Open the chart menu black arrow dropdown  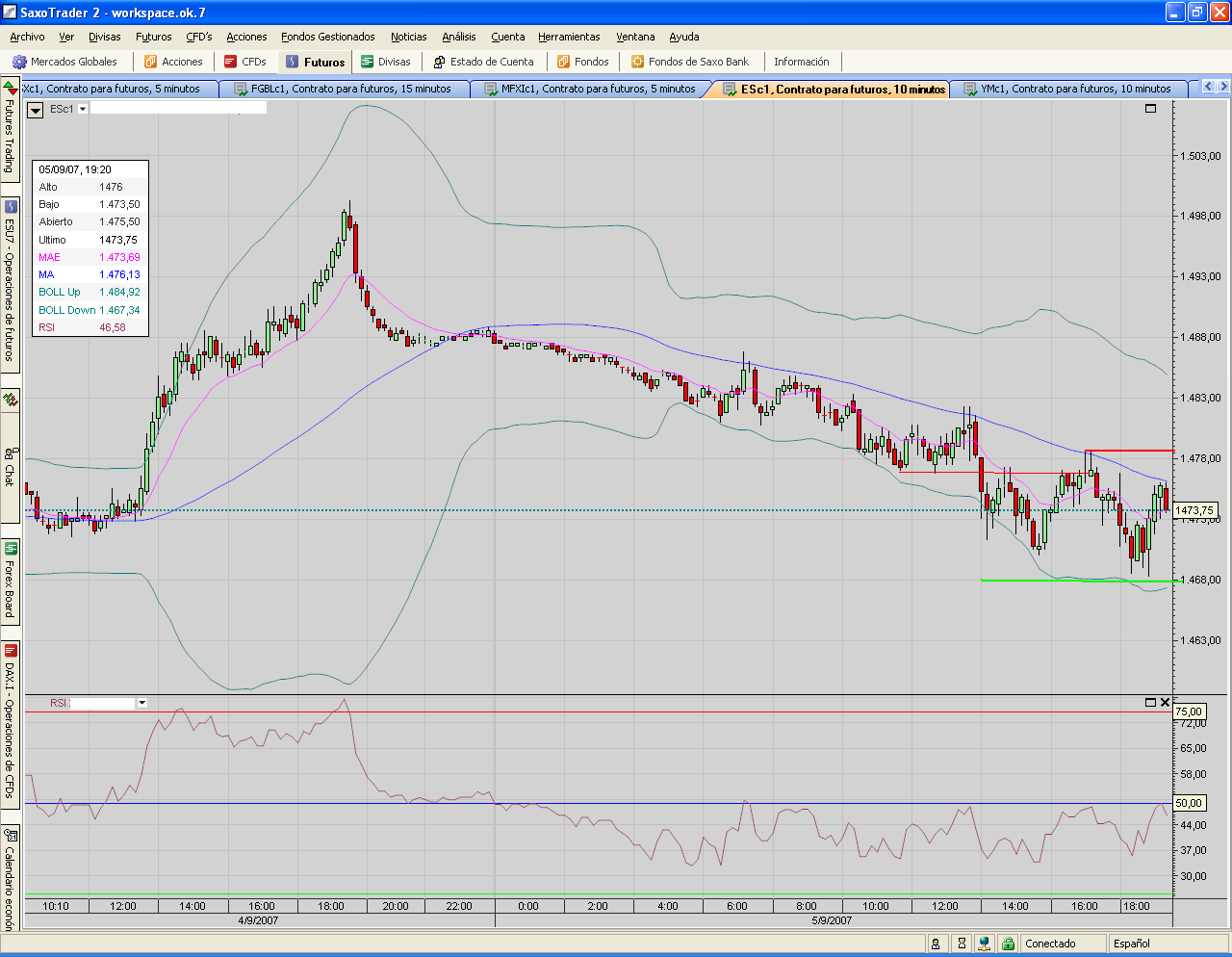(36, 110)
